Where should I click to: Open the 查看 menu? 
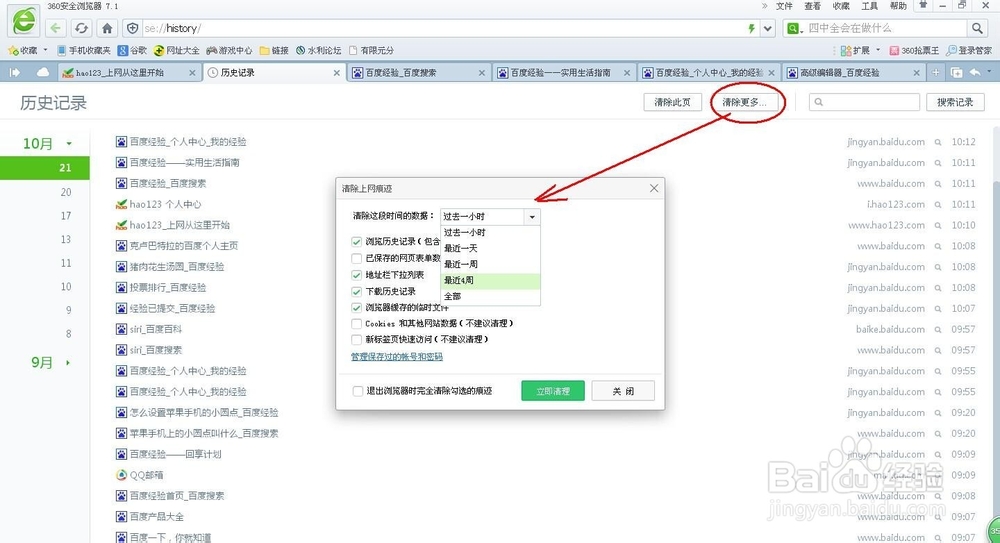(x=812, y=6)
